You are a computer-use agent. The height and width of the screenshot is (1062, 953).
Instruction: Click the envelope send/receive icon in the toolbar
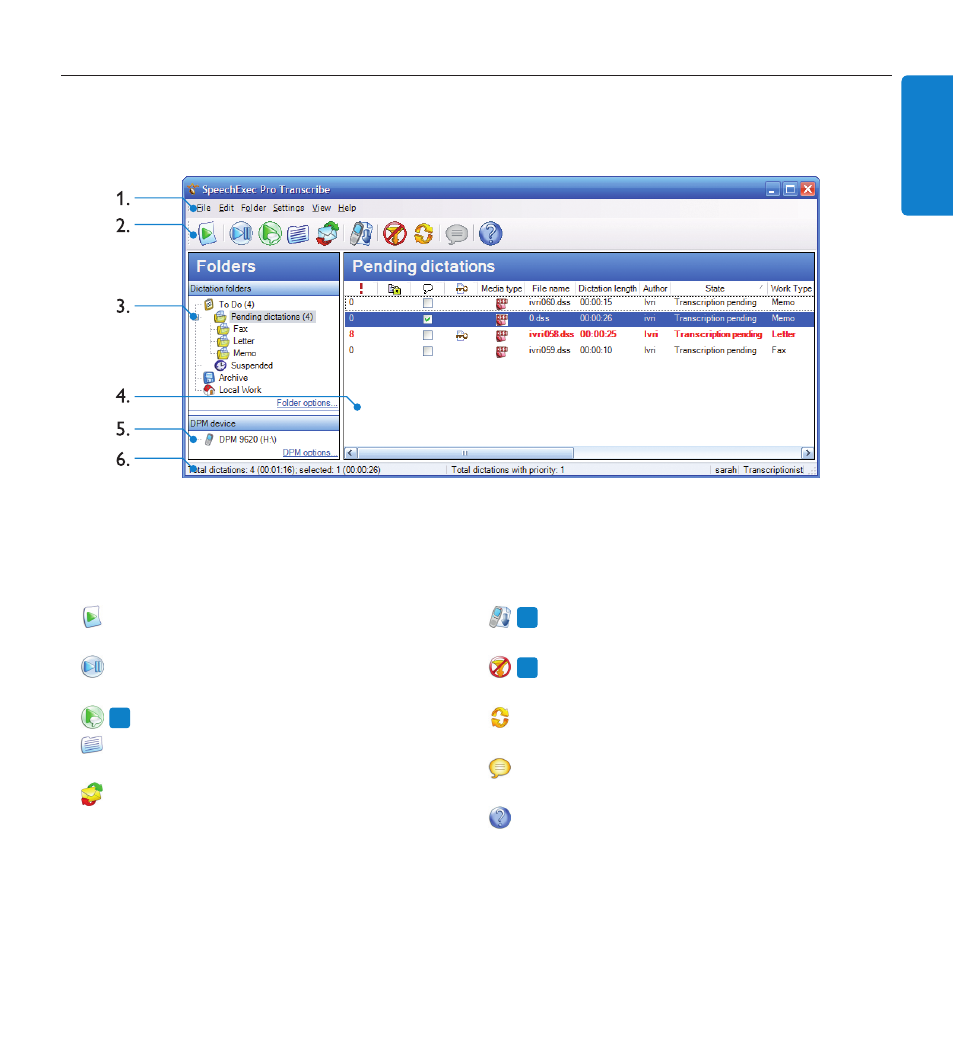[328, 234]
